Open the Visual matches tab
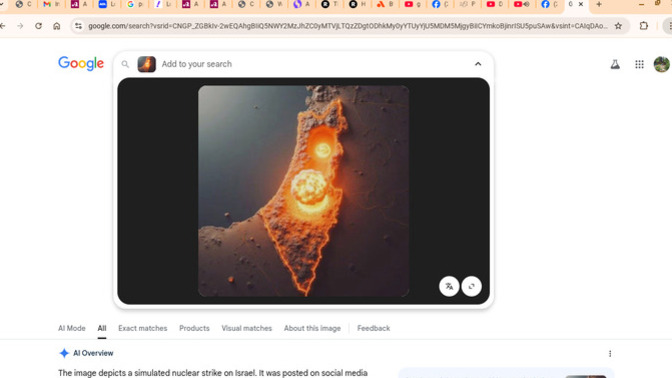Screen dimensions: 672x378 246,328
